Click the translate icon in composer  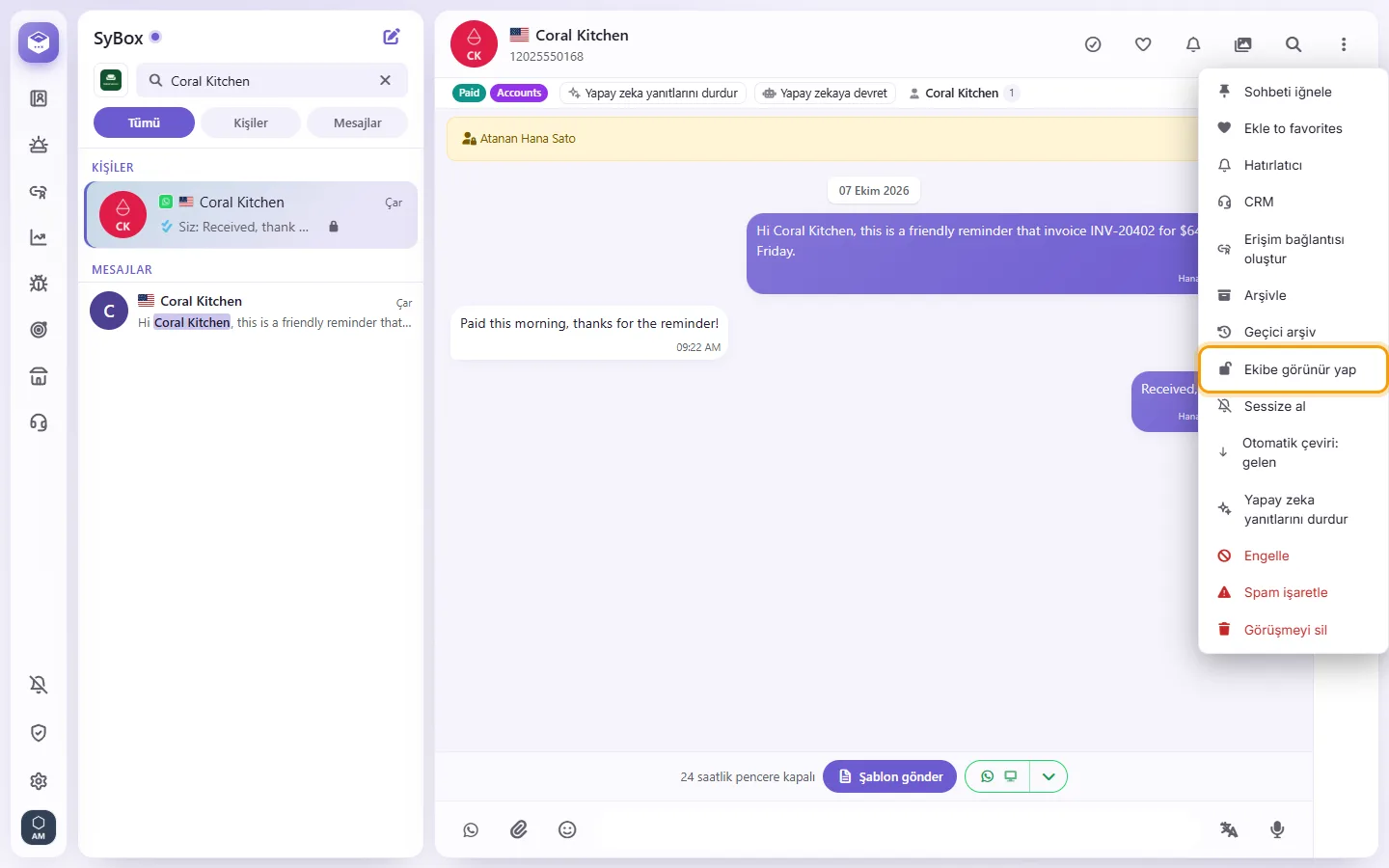(1229, 829)
